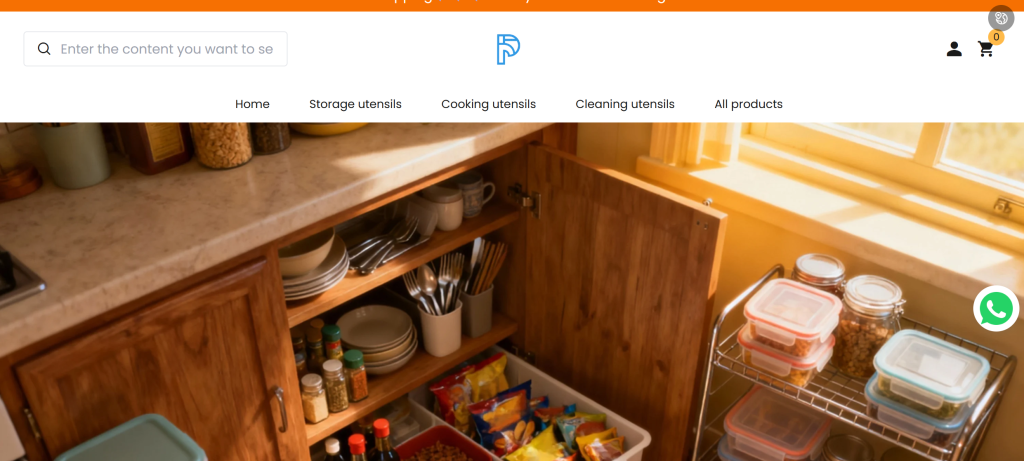The width and height of the screenshot is (1024, 461).
Task: Open the Cooking utensils category
Action: point(488,104)
